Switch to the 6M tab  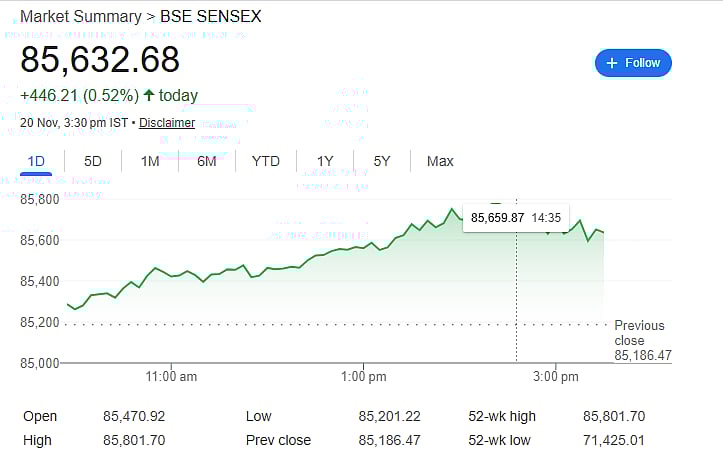click(207, 161)
